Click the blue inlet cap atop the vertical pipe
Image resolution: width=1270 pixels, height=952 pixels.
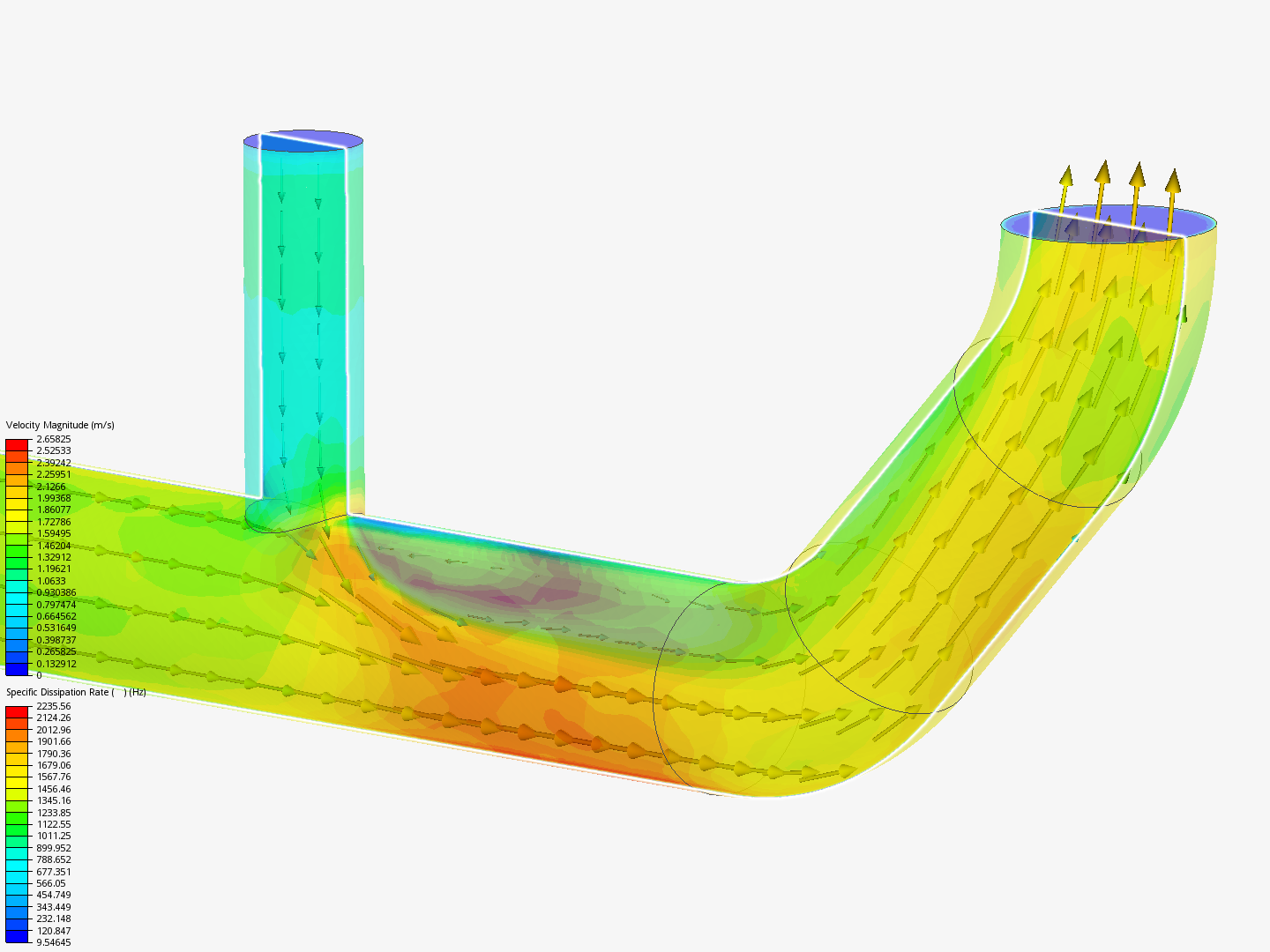[x=303, y=141]
